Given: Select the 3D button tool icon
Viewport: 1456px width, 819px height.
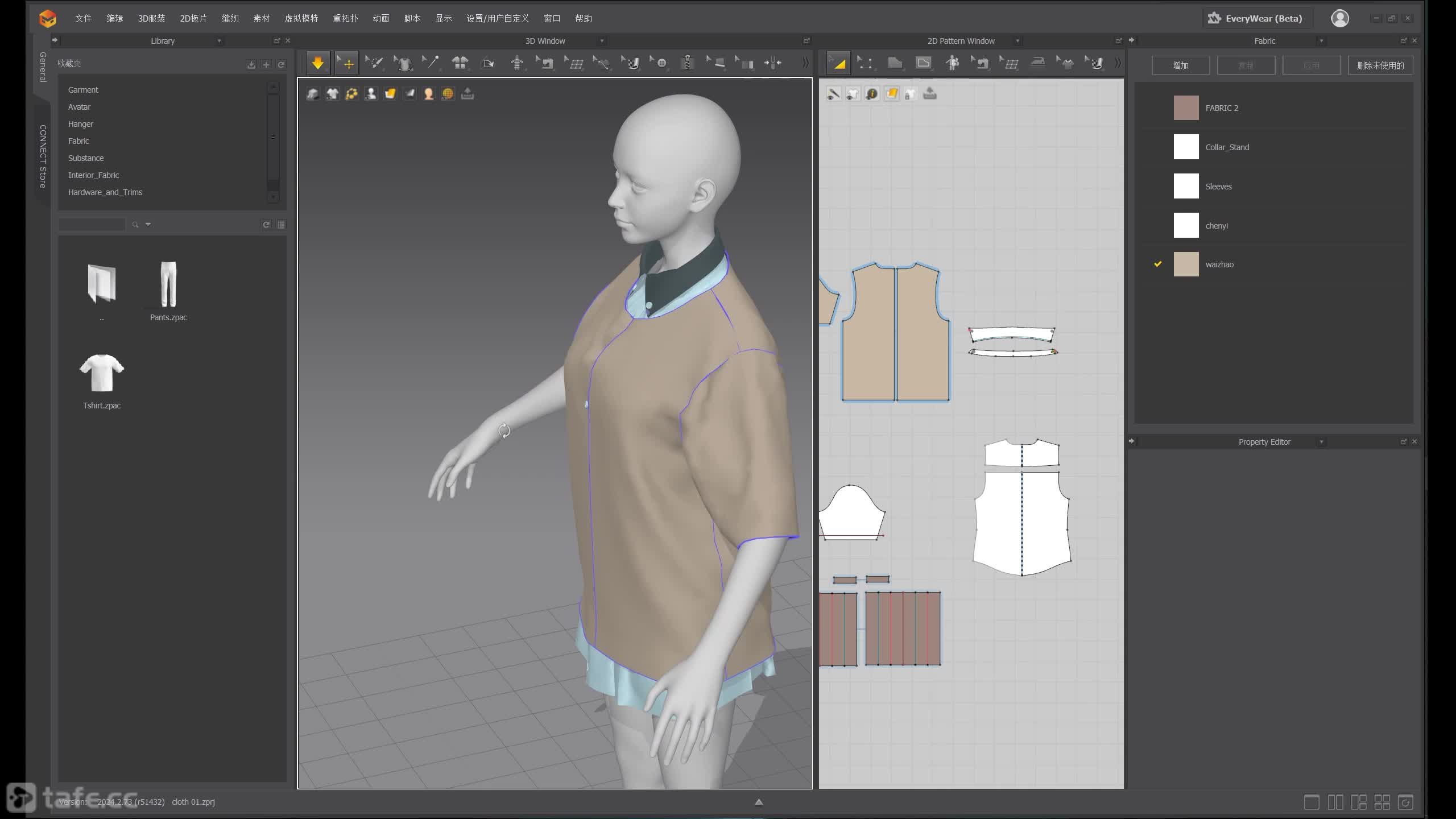Looking at the screenshot, I should pos(659,63).
